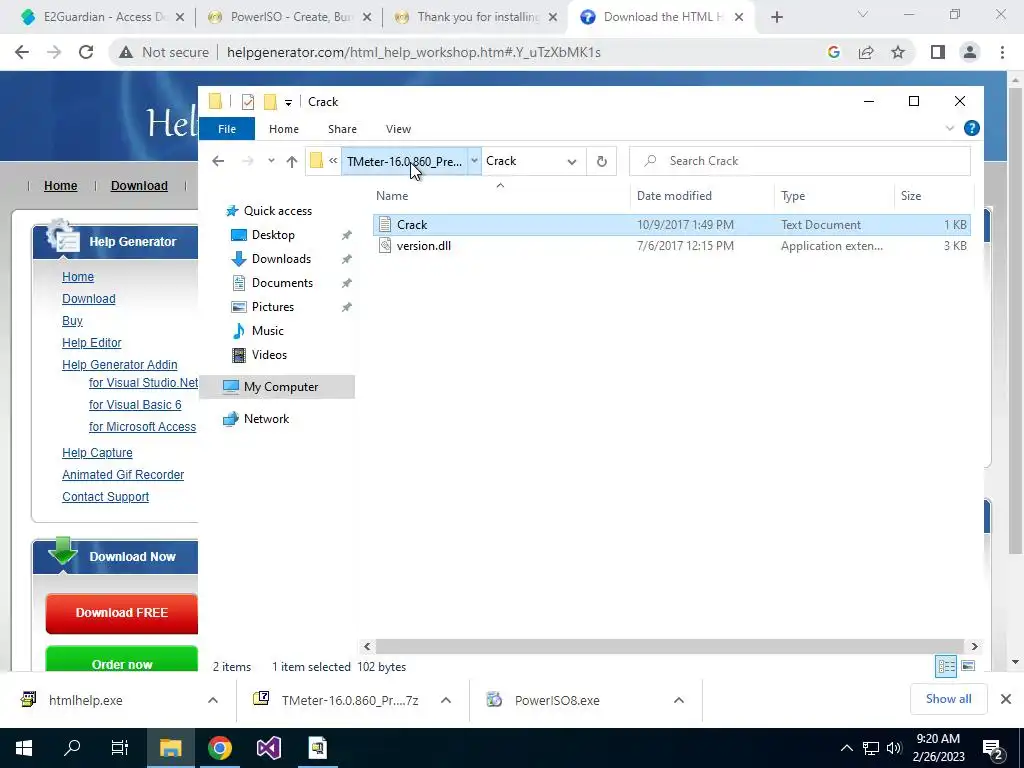Click Download FREE red button
This screenshot has height=768, width=1024.
click(x=121, y=613)
